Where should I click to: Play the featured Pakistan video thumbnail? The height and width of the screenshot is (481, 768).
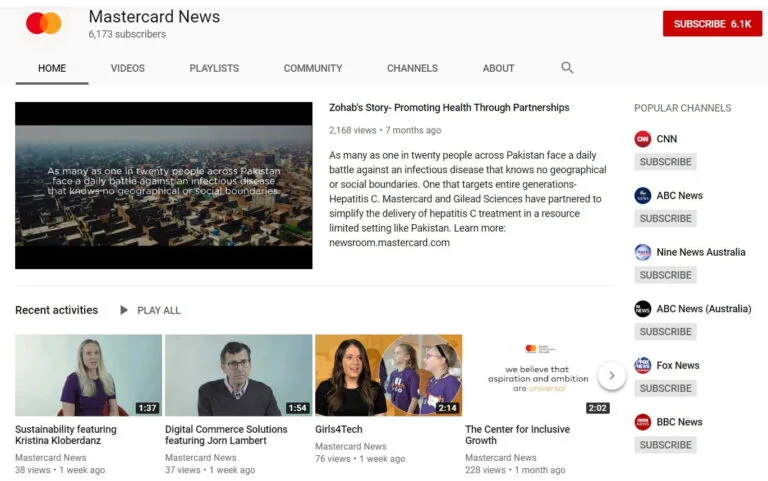tap(163, 185)
